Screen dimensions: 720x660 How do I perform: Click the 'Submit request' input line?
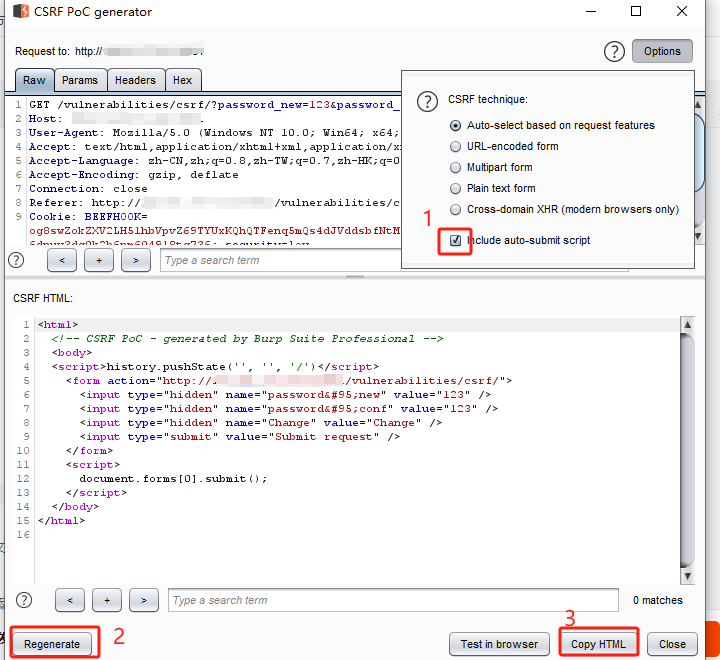pos(240,437)
